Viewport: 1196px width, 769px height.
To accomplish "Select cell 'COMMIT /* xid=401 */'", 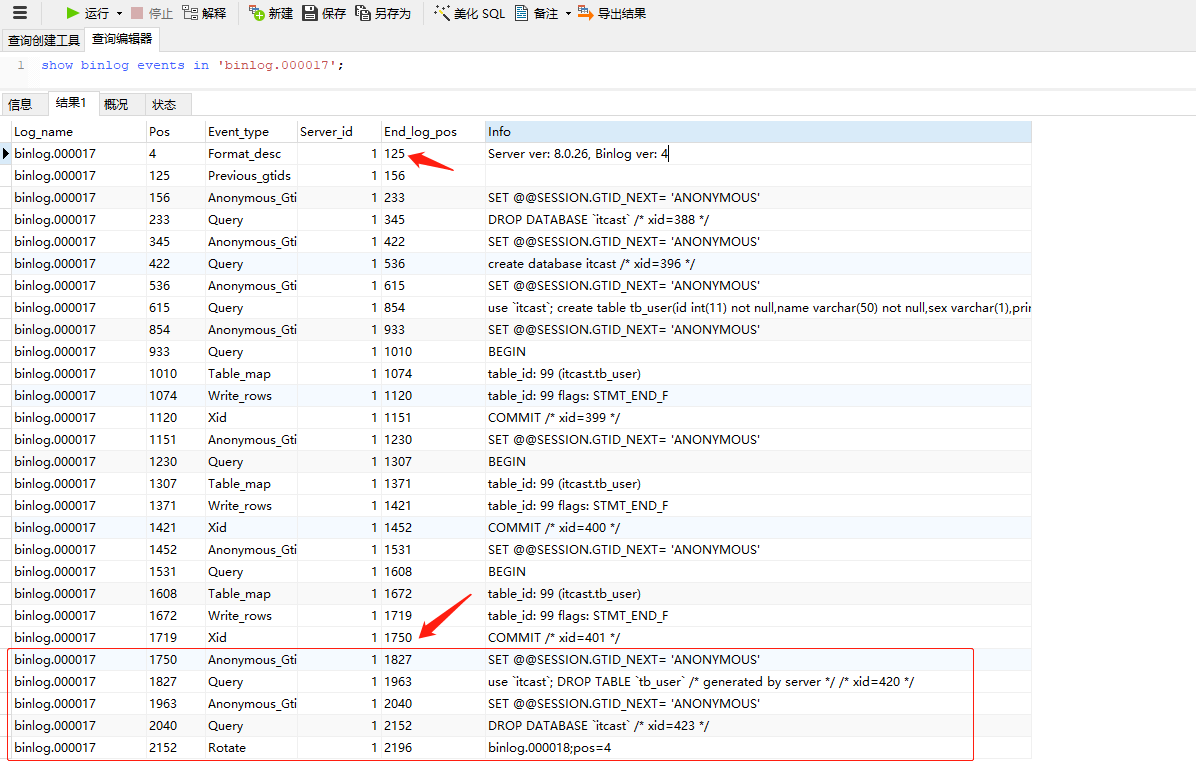I will pos(758,638).
